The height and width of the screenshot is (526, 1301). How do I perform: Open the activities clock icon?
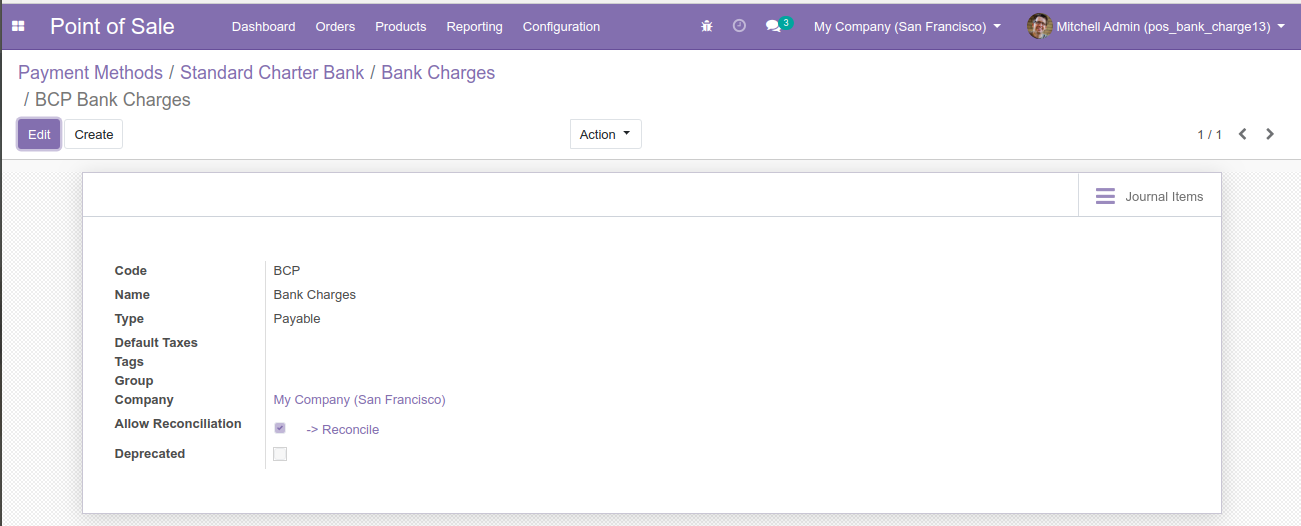click(x=739, y=26)
